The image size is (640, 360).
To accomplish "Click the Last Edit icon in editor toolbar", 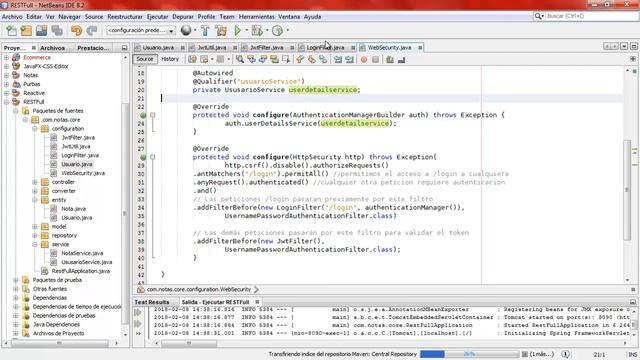I will [192, 60].
